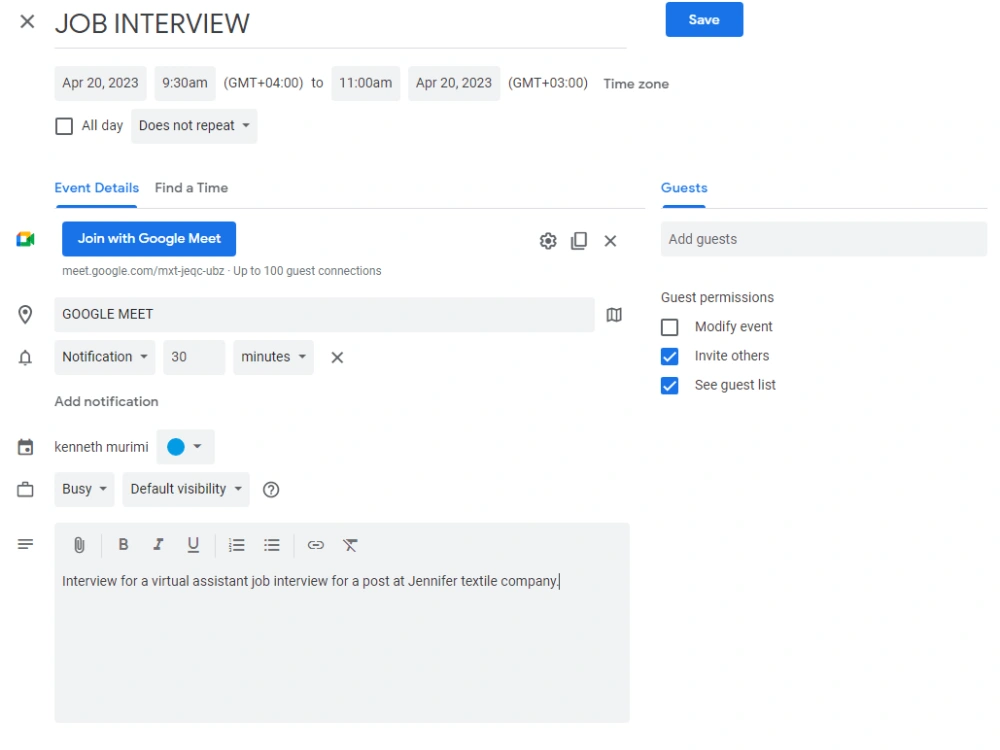The image size is (1000, 750).
Task: Open the minutes unit dropdown
Action: (x=273, y=357)
